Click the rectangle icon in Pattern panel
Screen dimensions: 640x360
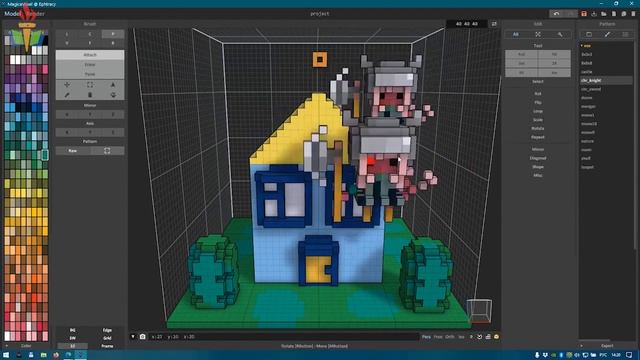click(x=589, y=35)
